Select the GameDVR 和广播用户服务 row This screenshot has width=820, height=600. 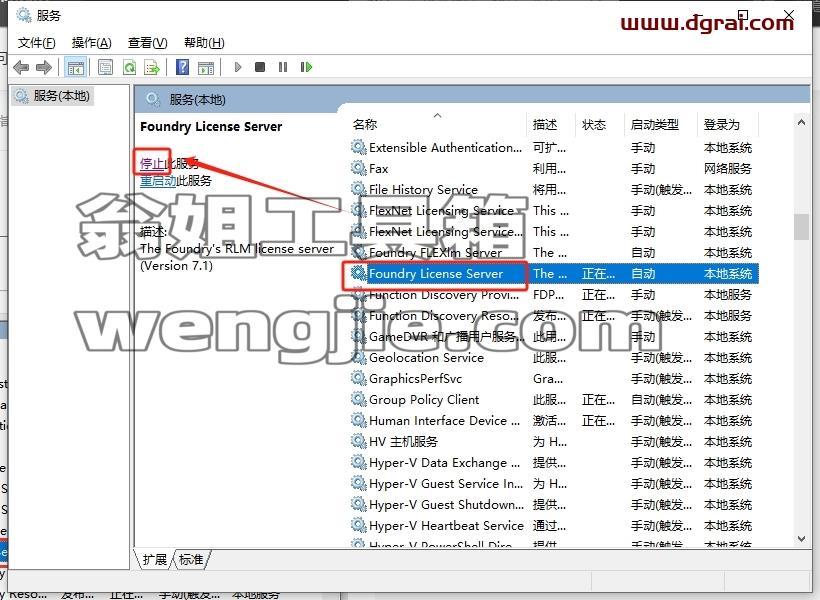tap(553, 336)
